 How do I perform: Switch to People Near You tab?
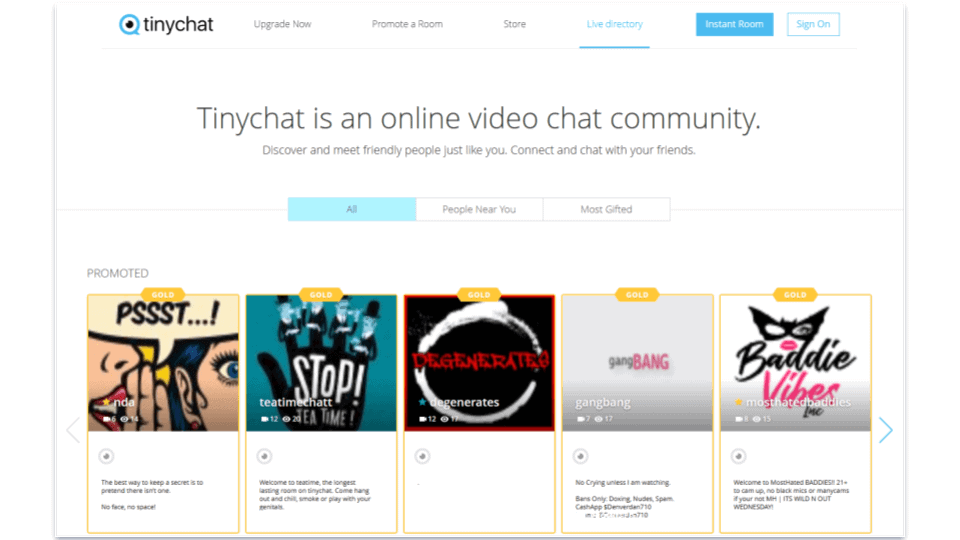(x=479, y=209)
